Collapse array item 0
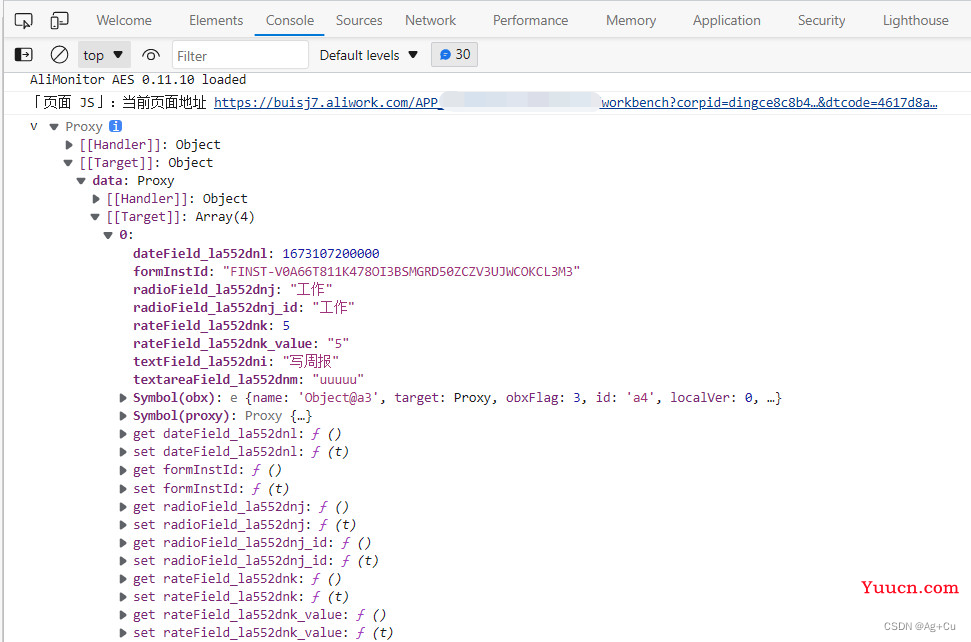 108,235
